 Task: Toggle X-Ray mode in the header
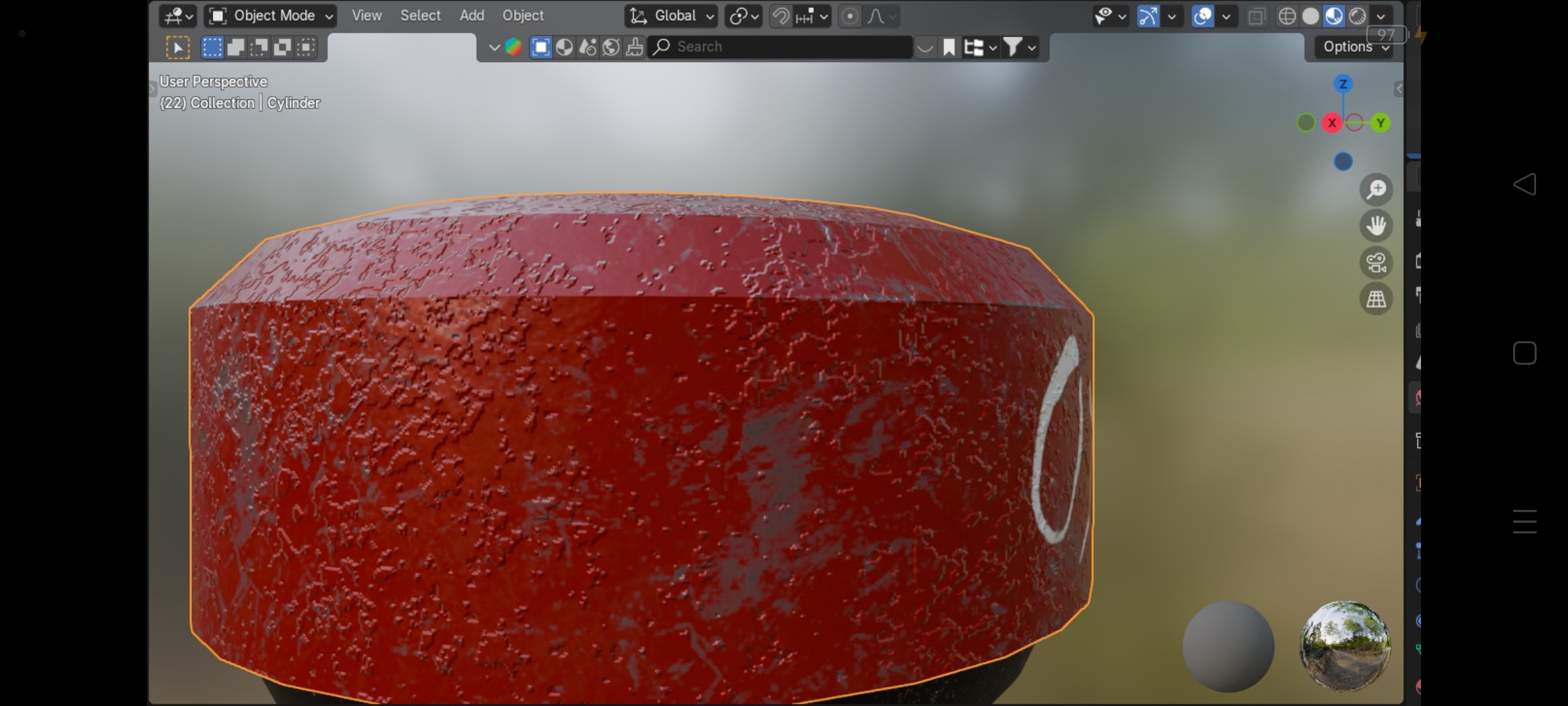click(x=1256, y=16)
